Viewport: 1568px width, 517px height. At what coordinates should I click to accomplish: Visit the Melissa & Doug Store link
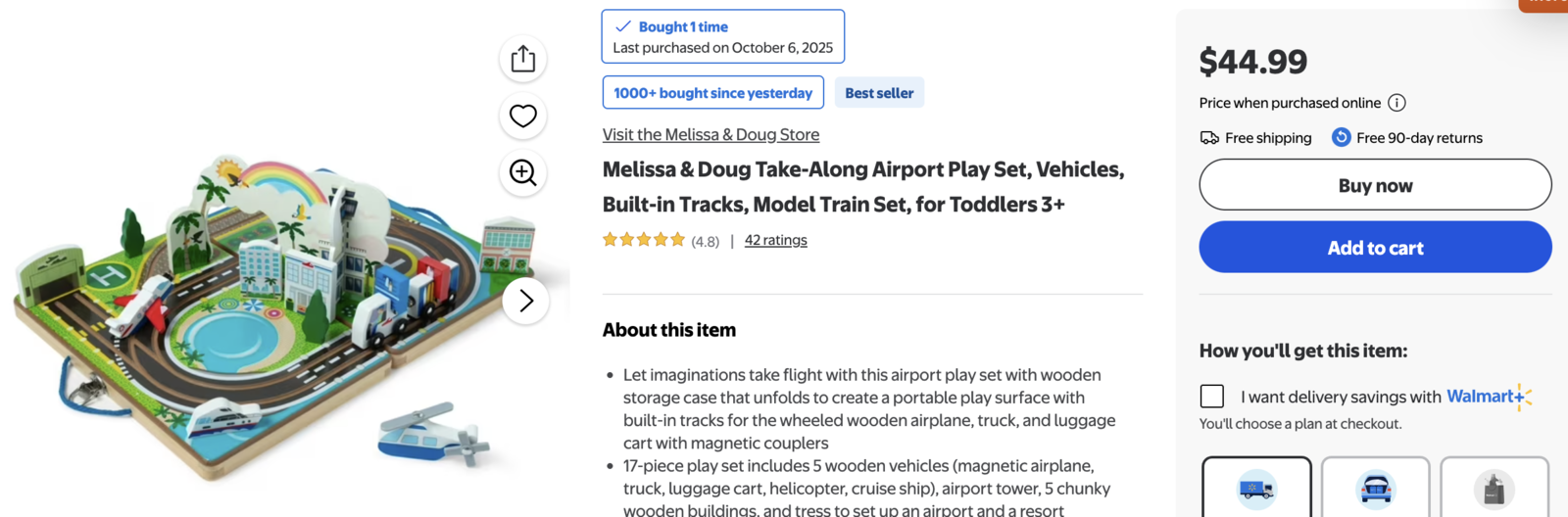coord(710,135)
